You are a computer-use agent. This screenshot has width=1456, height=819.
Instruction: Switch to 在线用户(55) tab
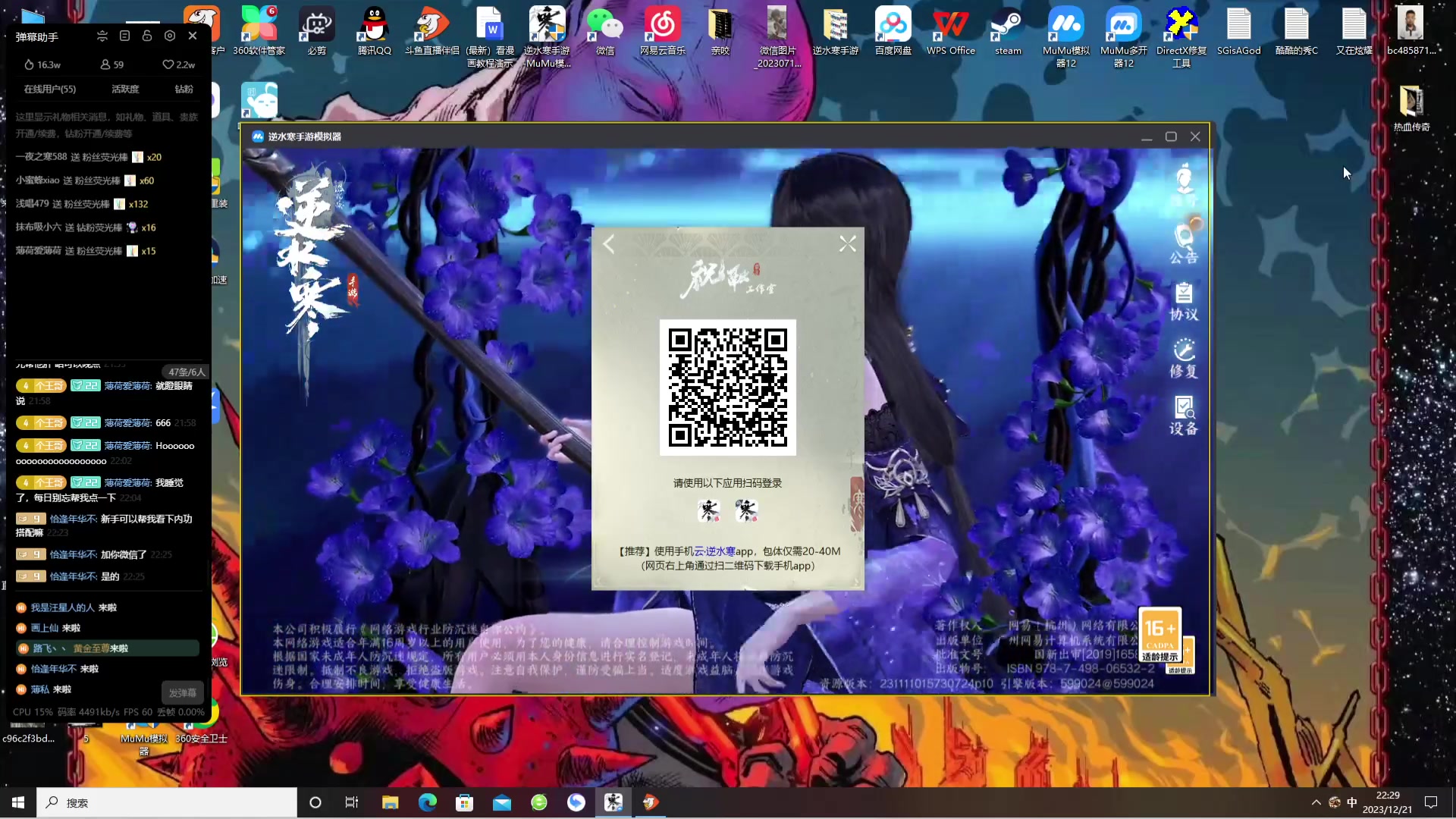(50, 89)
